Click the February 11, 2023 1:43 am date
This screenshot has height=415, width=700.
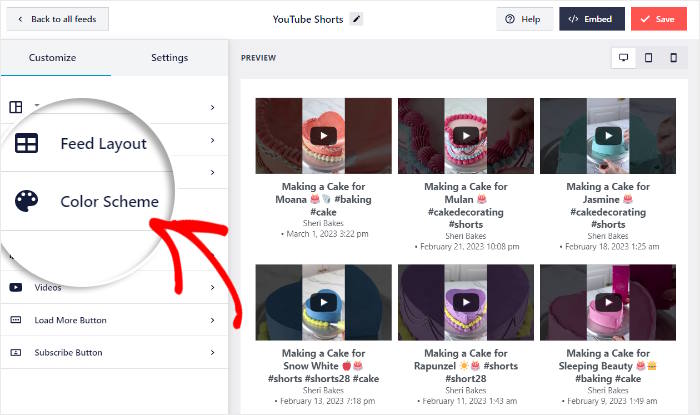(x=470, y=401)
